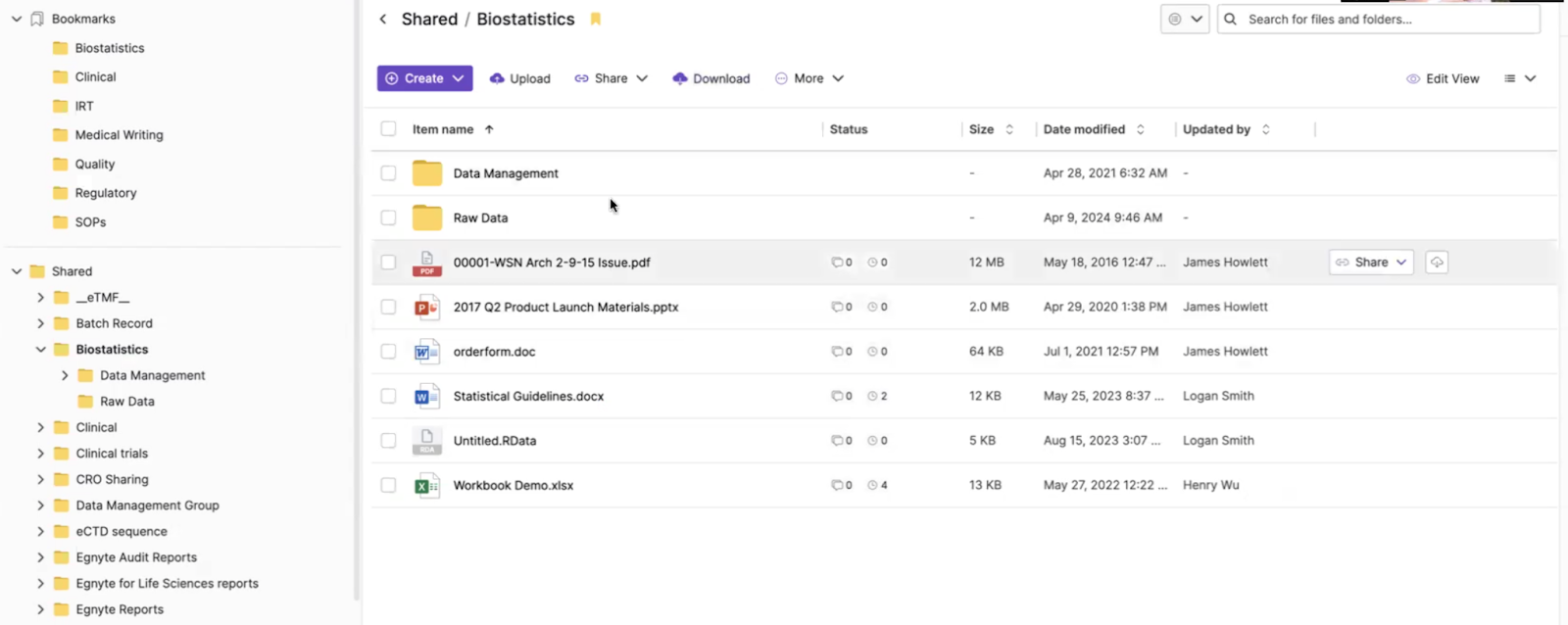Expand the CRO Sharing folder in the tree

coord(41,480)
